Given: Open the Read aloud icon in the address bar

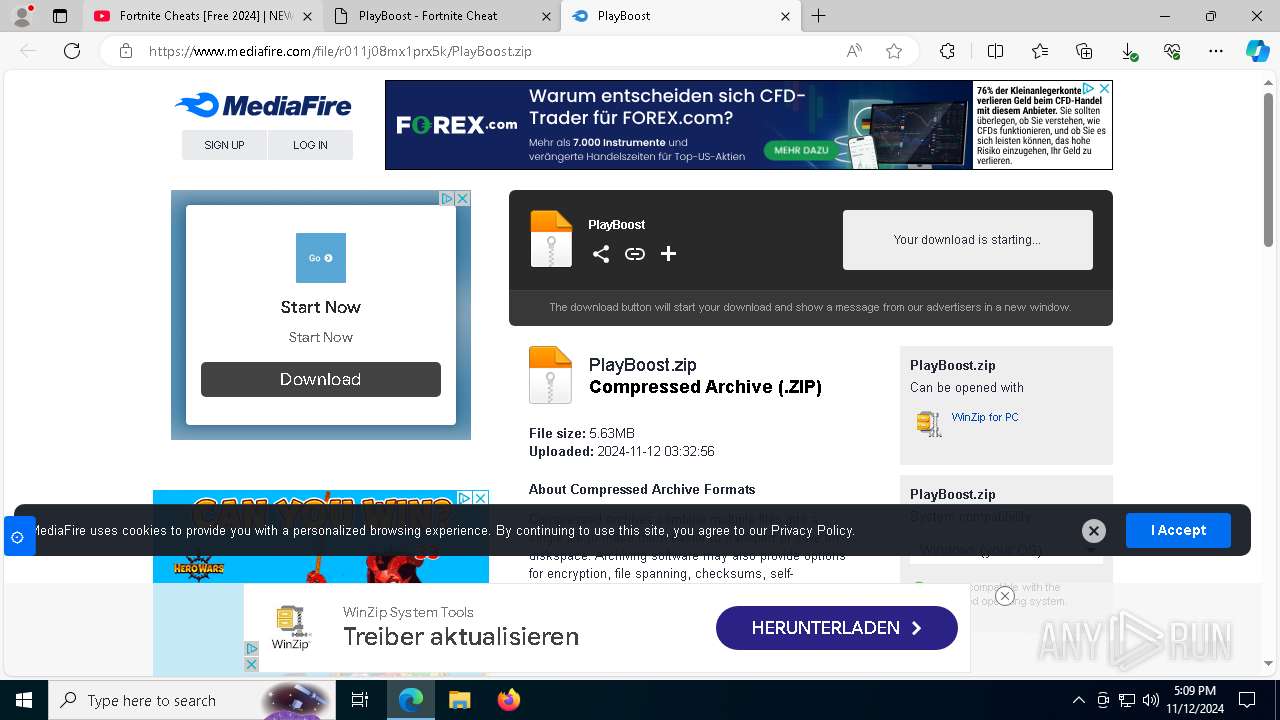Looking at the screenshot, I should pyautogui.click(x=854, y=51).
